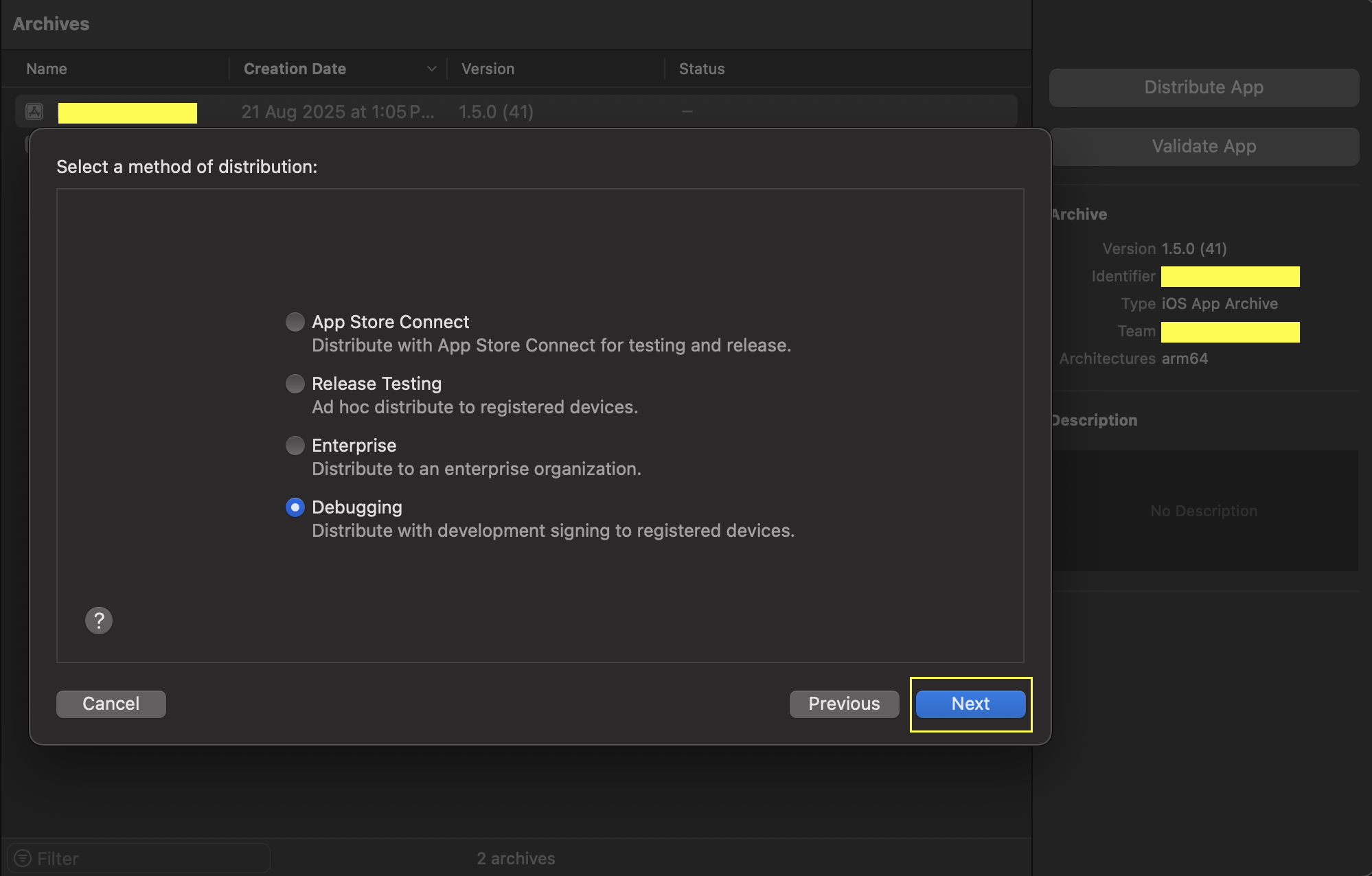The height and width of the screenshot is (876, 1372).
Task: Click the Validate App button
Action: click(1204, 146)
